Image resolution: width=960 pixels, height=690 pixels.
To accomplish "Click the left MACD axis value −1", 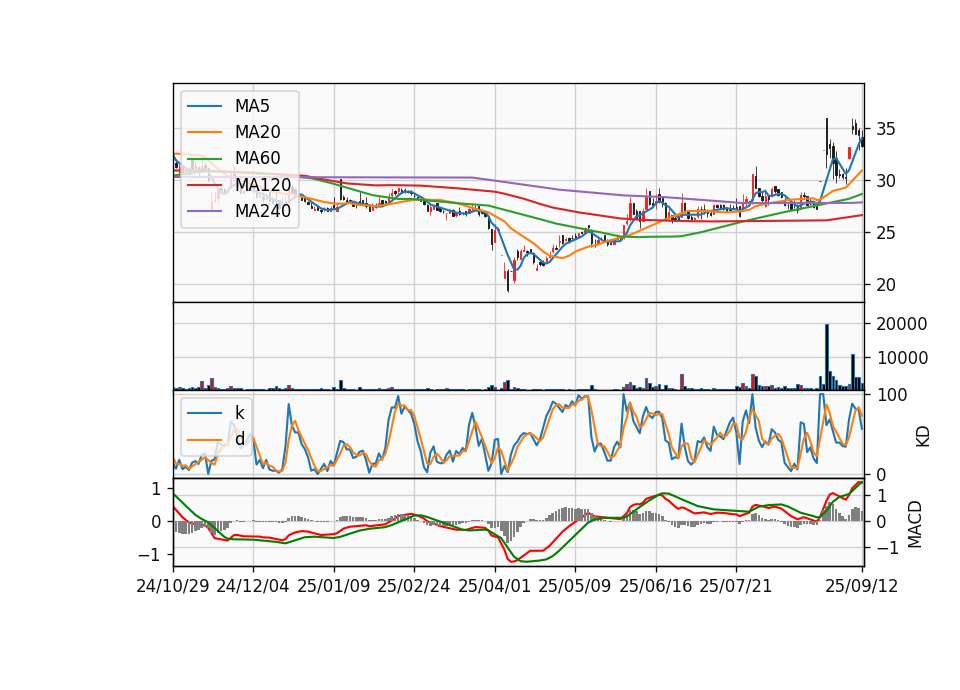I will pos(149,555).
